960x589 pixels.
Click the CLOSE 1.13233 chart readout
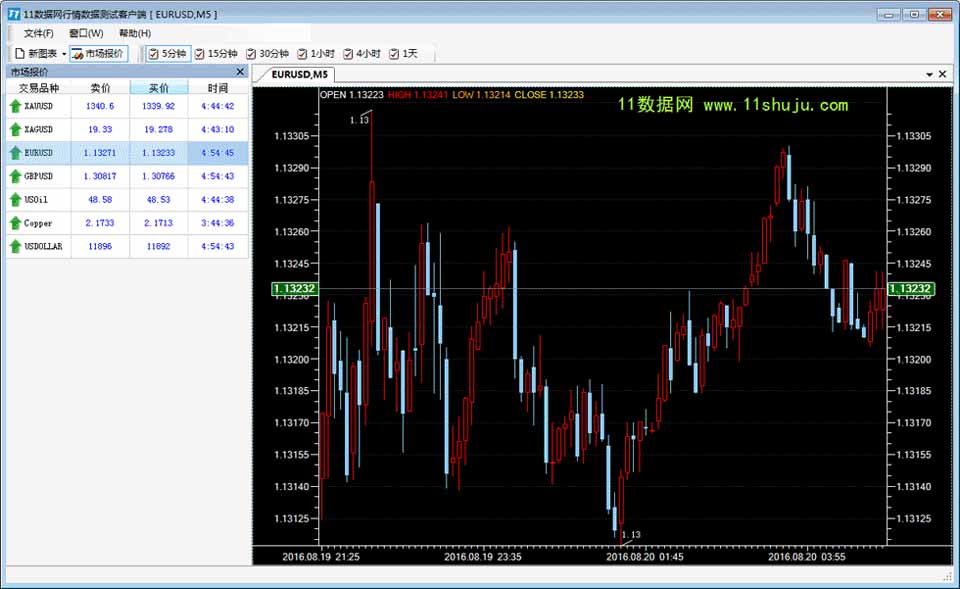click(x=549, y=94)
